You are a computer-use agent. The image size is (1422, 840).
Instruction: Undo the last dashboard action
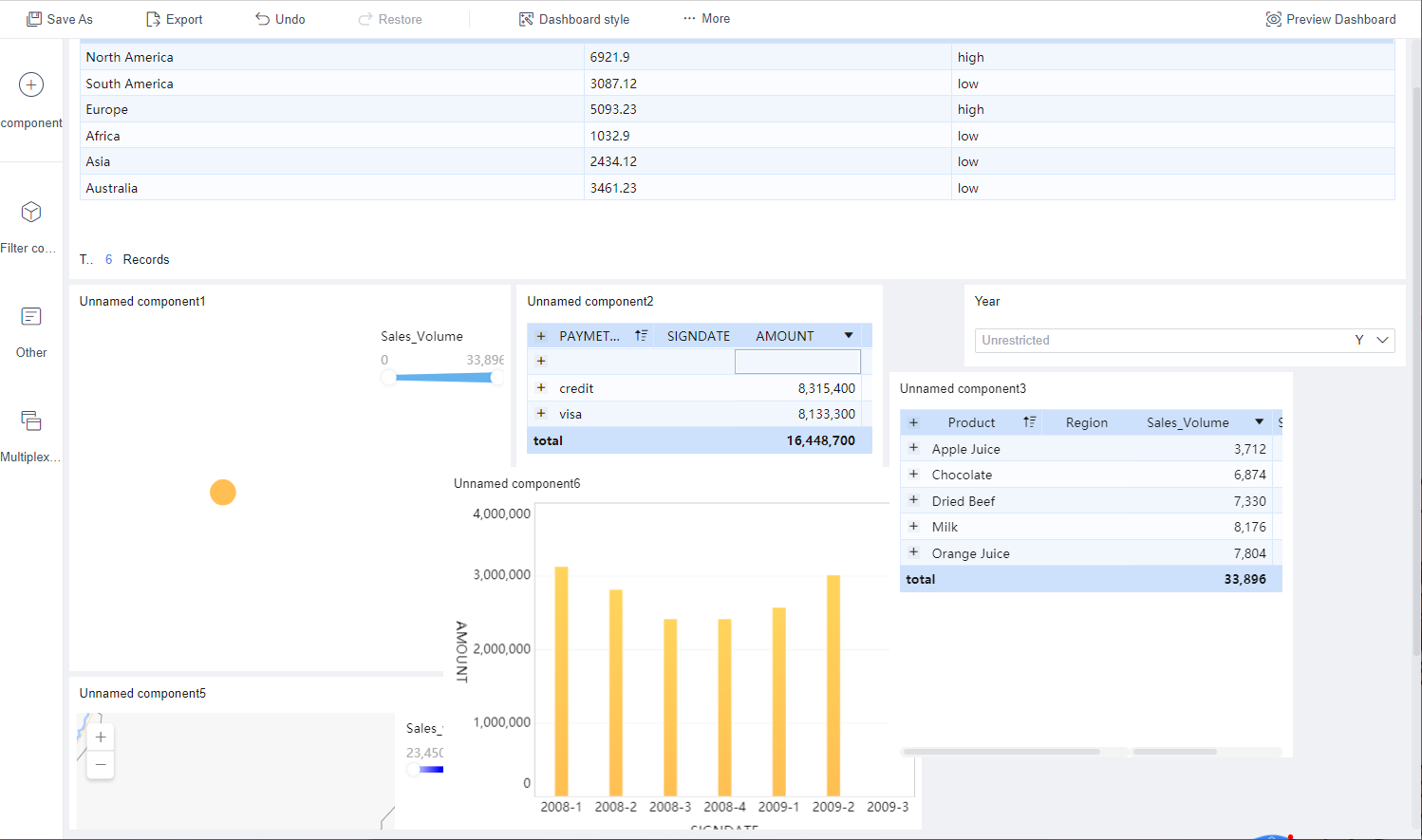279,18
